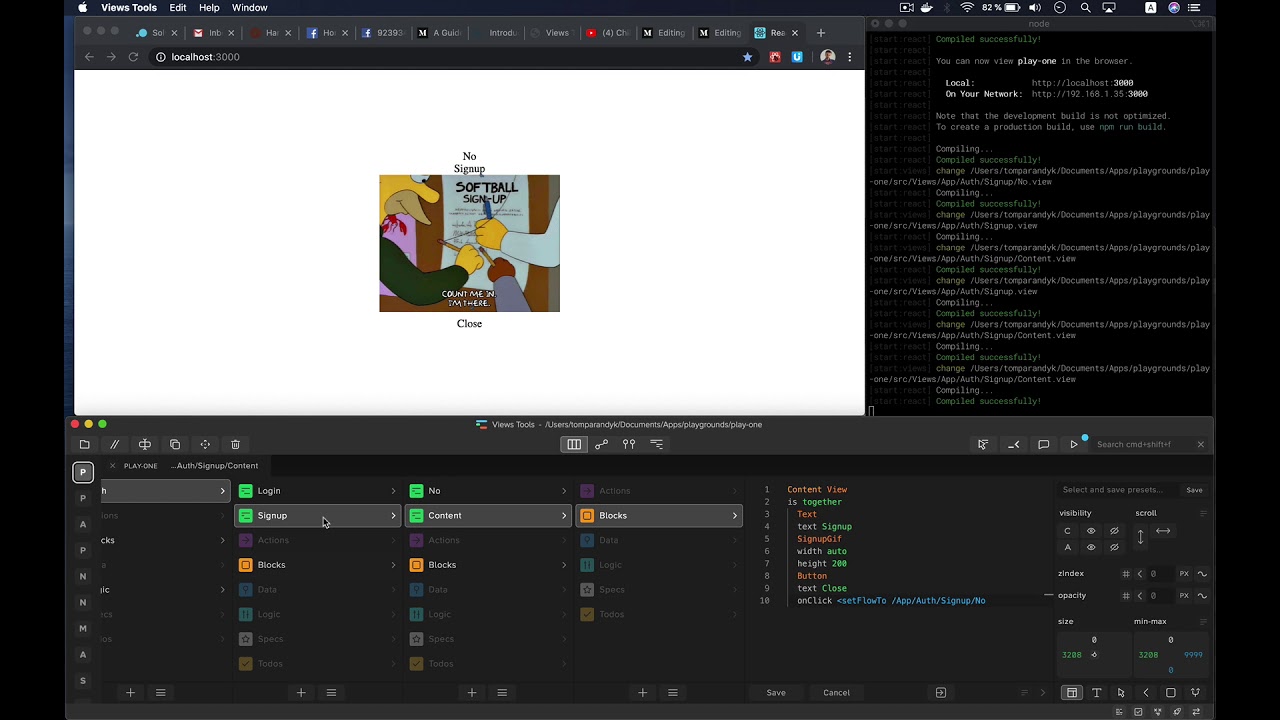
Task: Enable vertical scroll arrow toggle
Action: 1140,537
